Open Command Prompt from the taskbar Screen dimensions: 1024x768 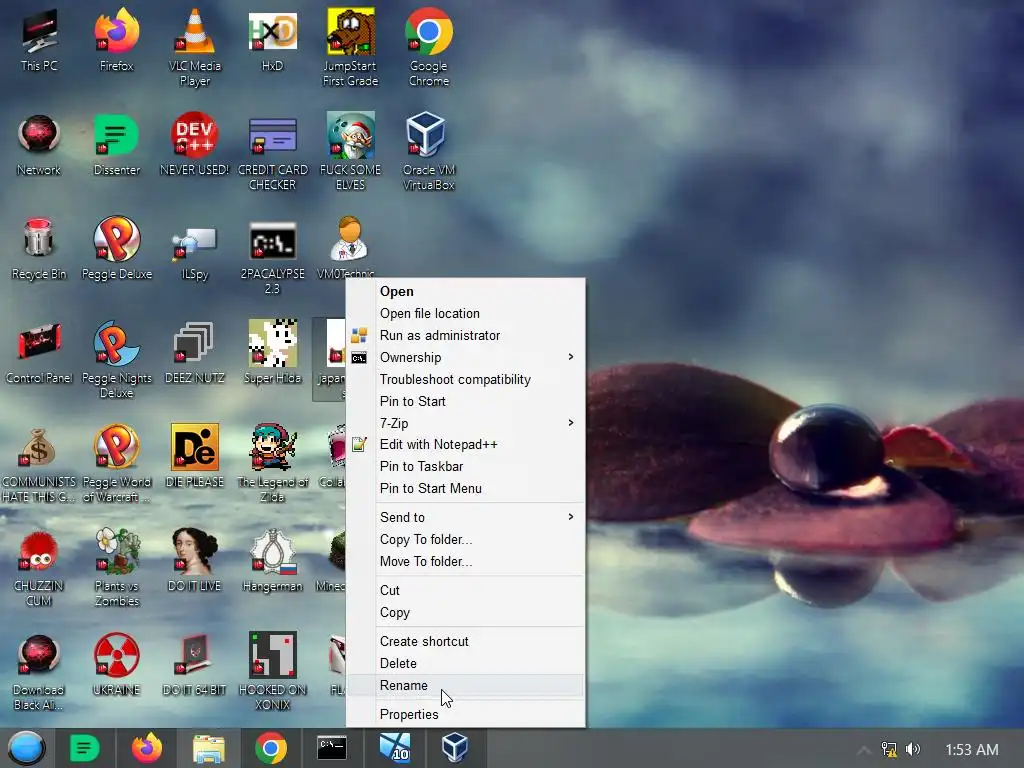(332, 748)
